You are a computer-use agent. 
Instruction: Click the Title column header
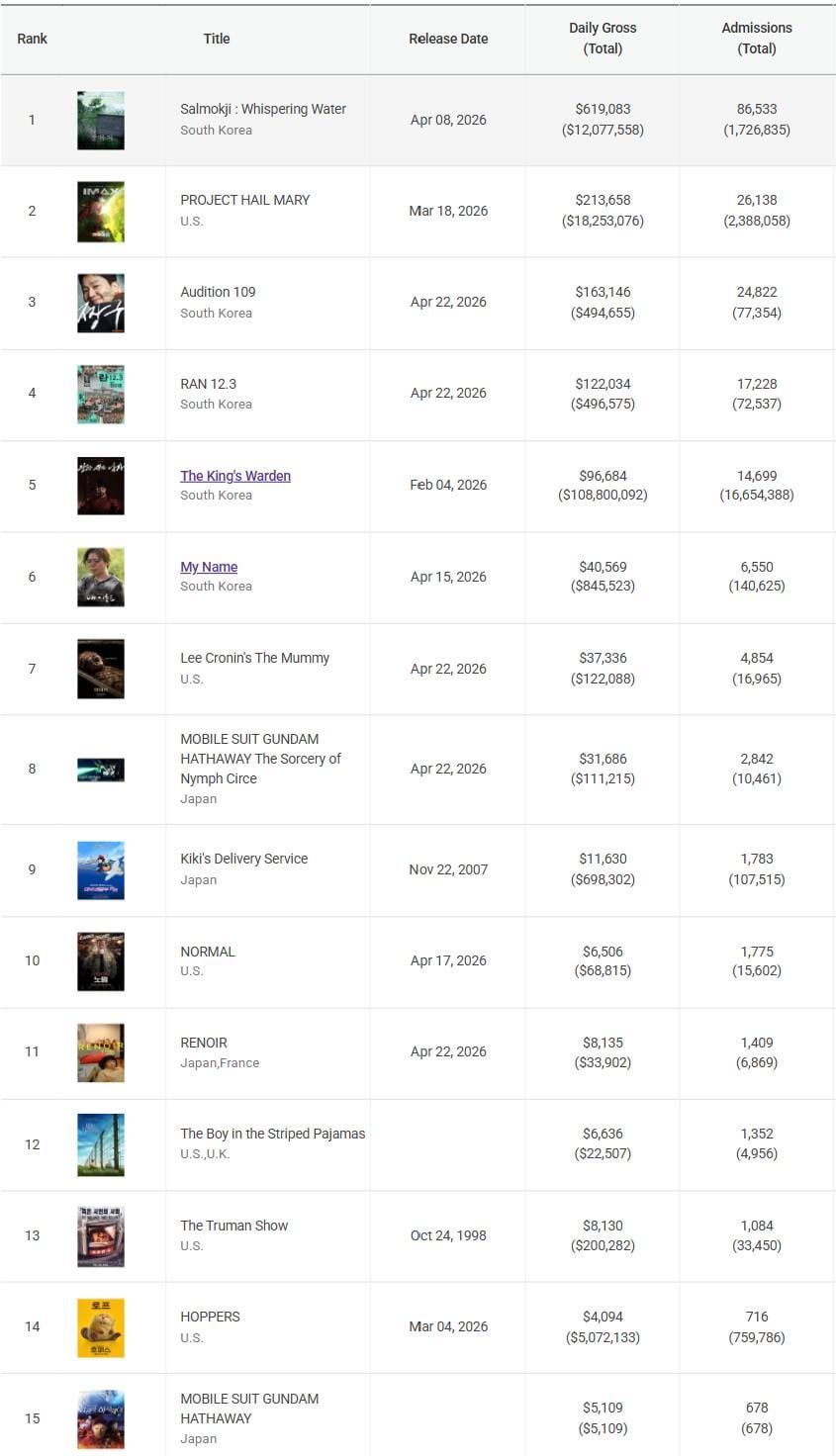pyautogui.click(x=217, y=39)
